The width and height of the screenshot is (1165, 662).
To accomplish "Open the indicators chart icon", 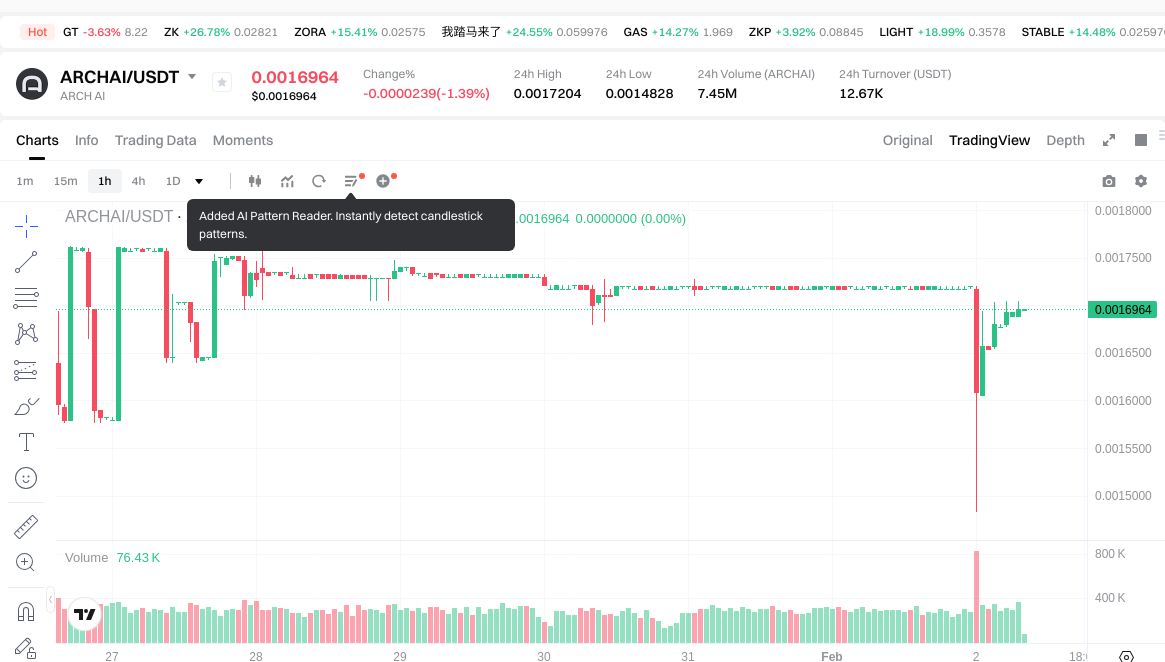I will click(x=287, y=181).
